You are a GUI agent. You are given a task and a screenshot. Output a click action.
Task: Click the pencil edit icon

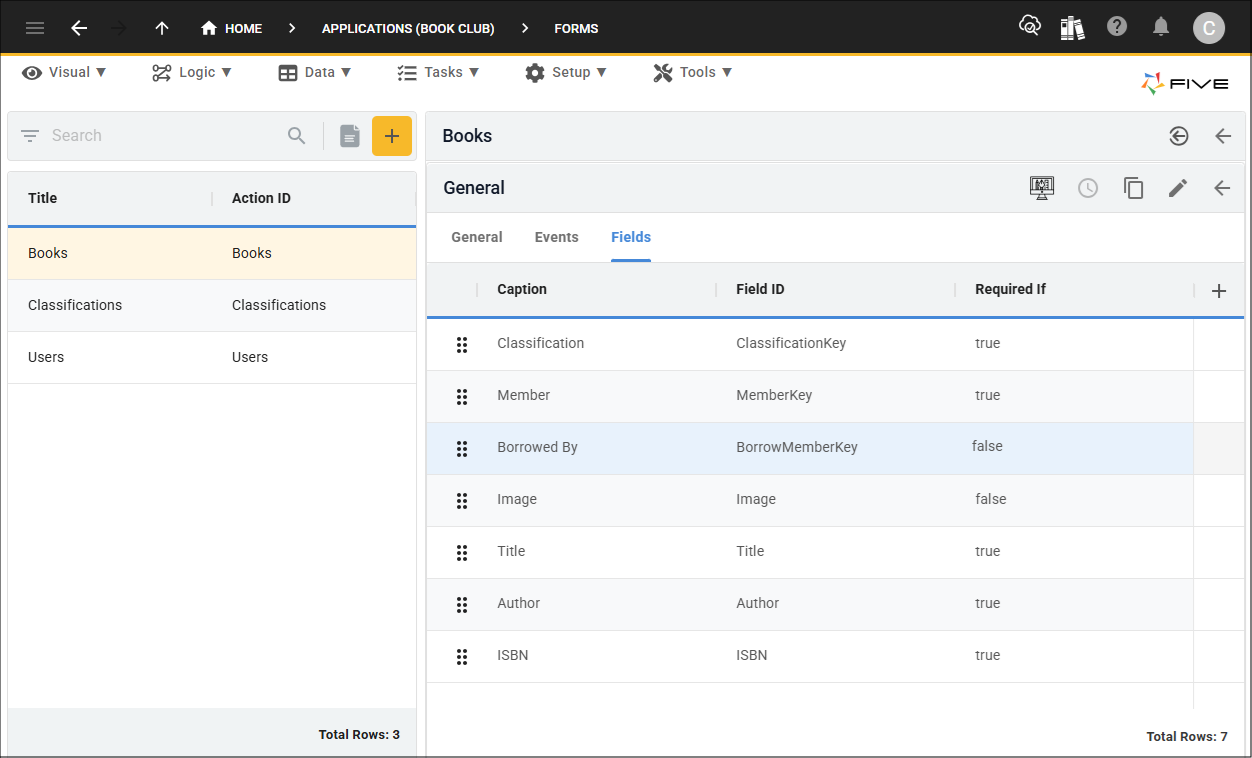(1178, 188)
